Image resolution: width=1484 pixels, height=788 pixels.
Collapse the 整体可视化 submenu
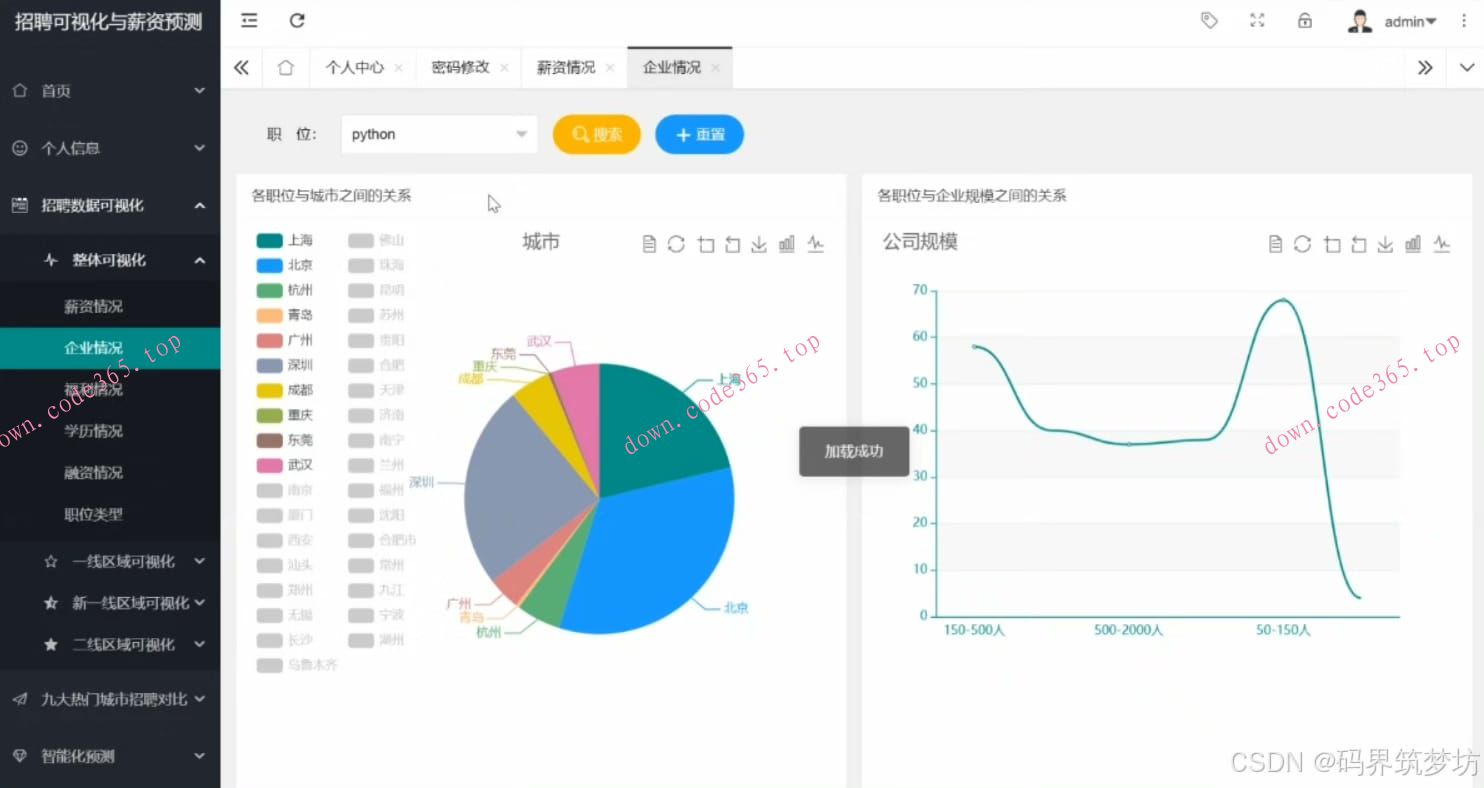tap(110, 260)
